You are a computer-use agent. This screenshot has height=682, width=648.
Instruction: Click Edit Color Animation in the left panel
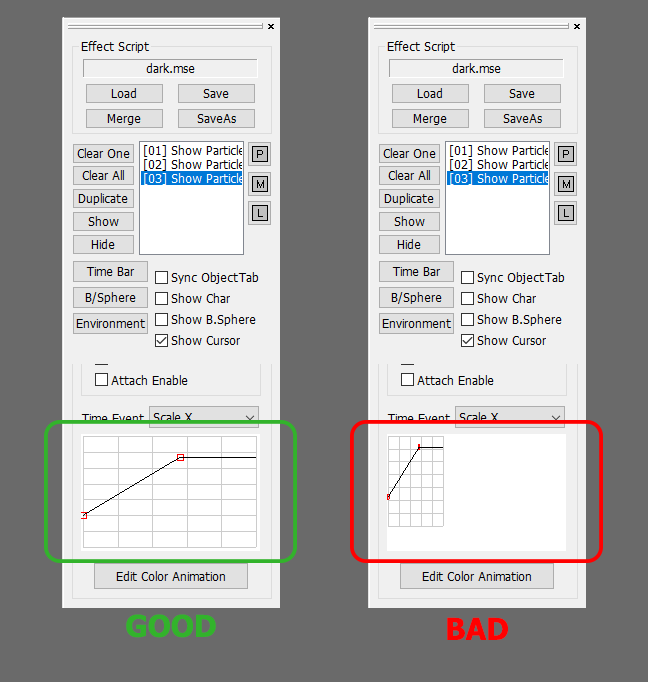[x=171, y=576]
